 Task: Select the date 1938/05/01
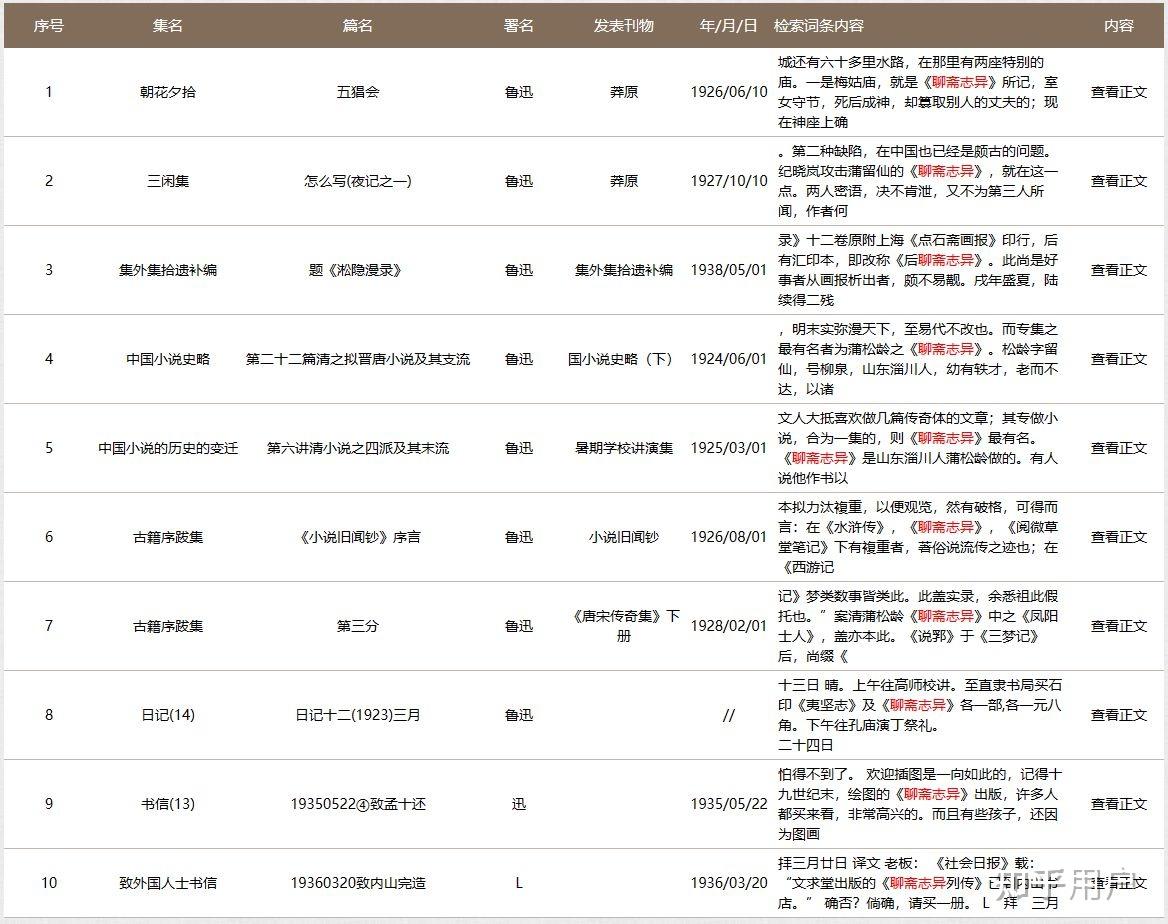[x=729, y=270]
